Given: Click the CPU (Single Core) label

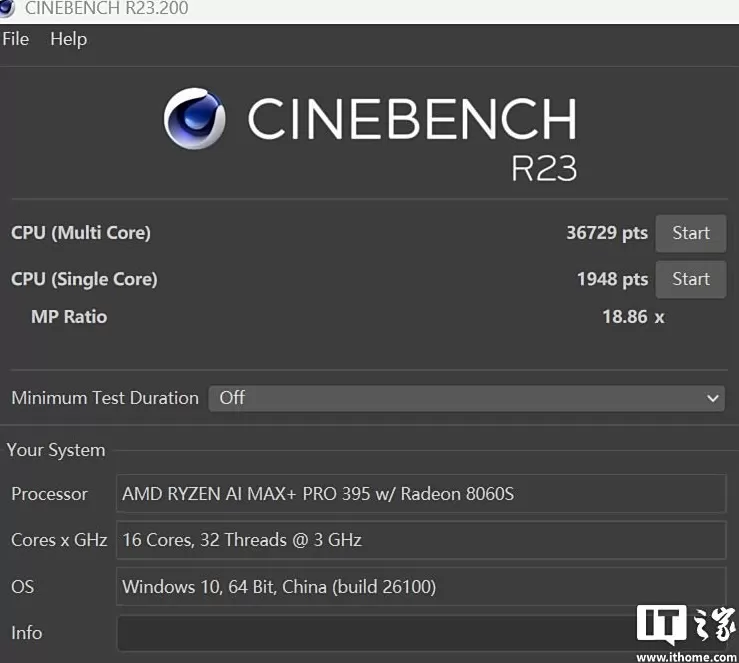Looking at the screenshot, I should 84,279.
